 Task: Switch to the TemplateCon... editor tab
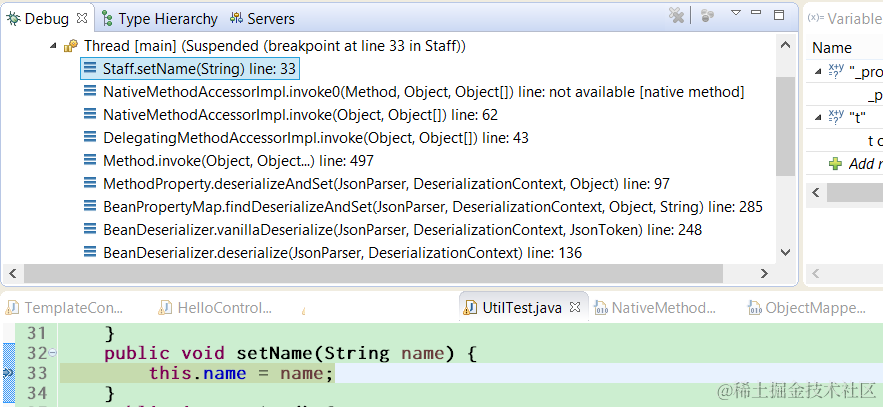click(65, 308)
